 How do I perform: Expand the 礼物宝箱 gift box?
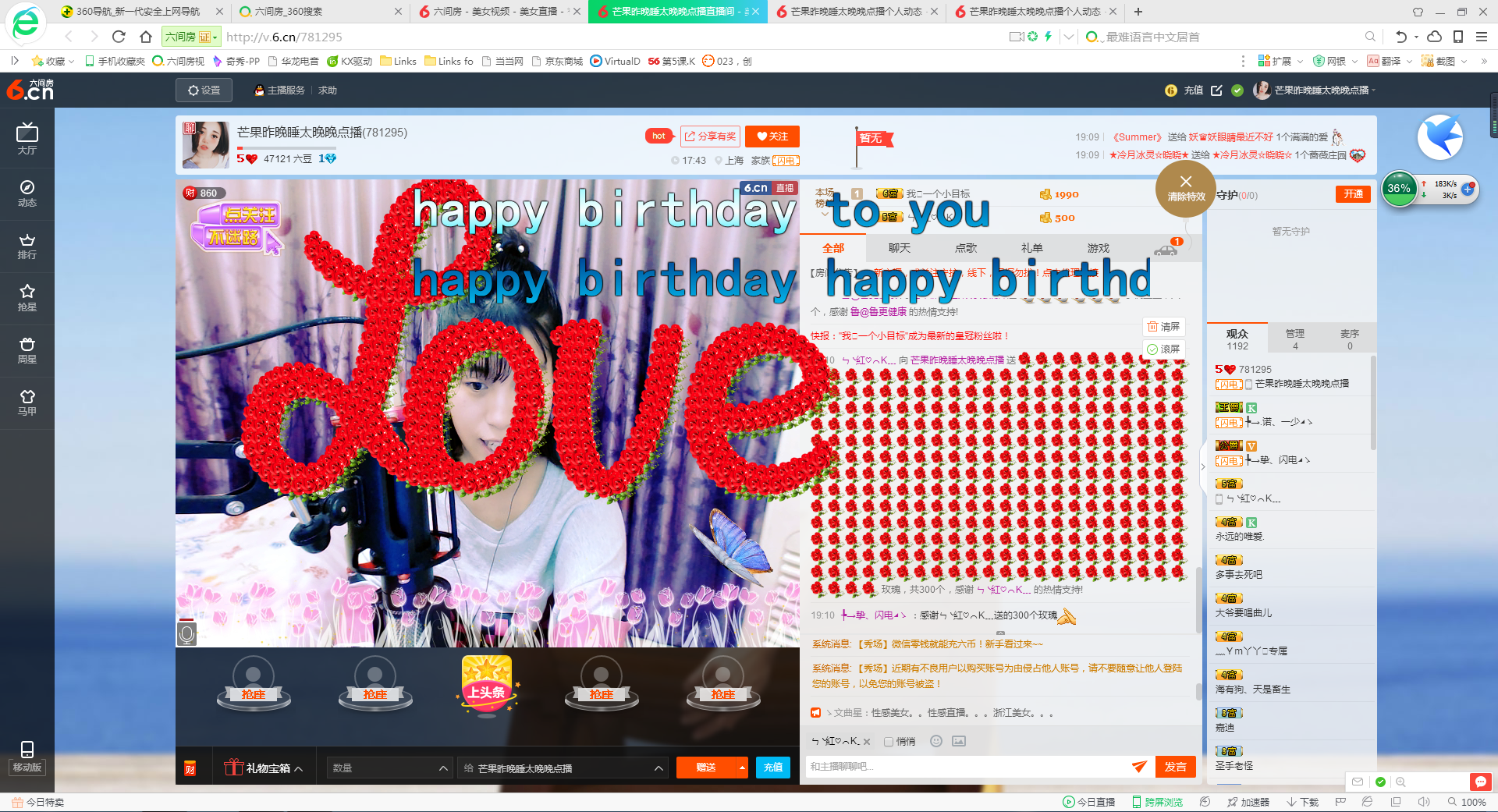(263, 768)
